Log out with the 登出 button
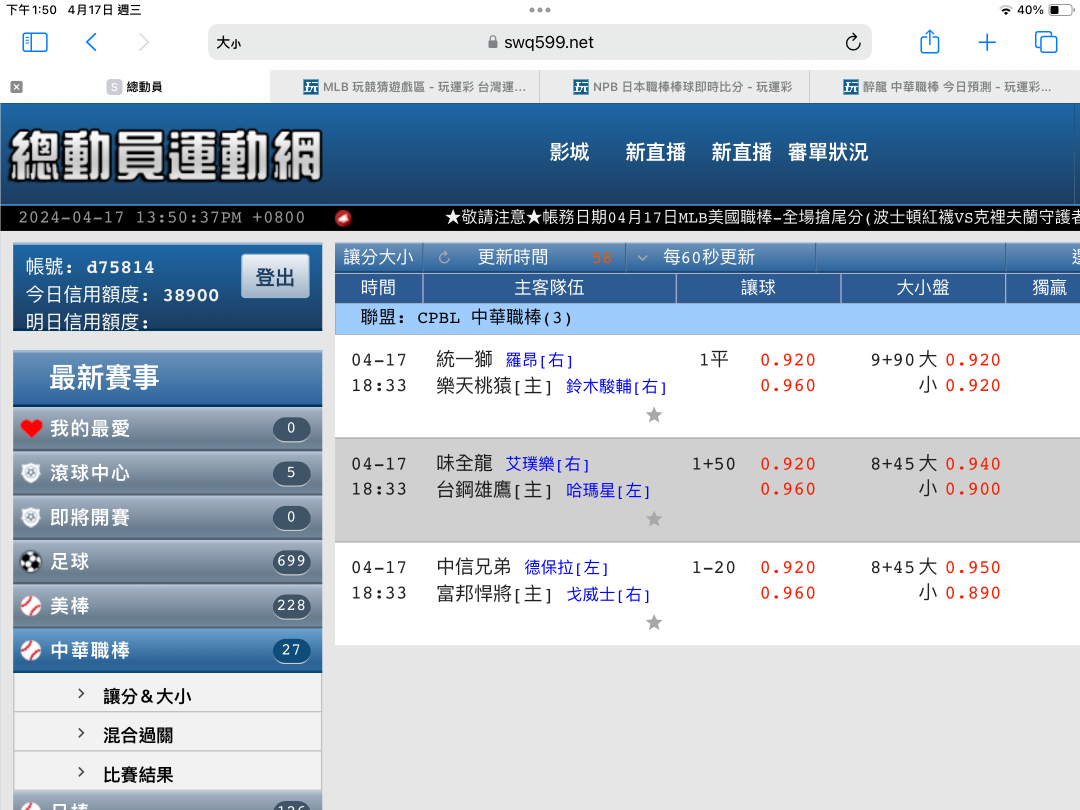 (276, 277)
